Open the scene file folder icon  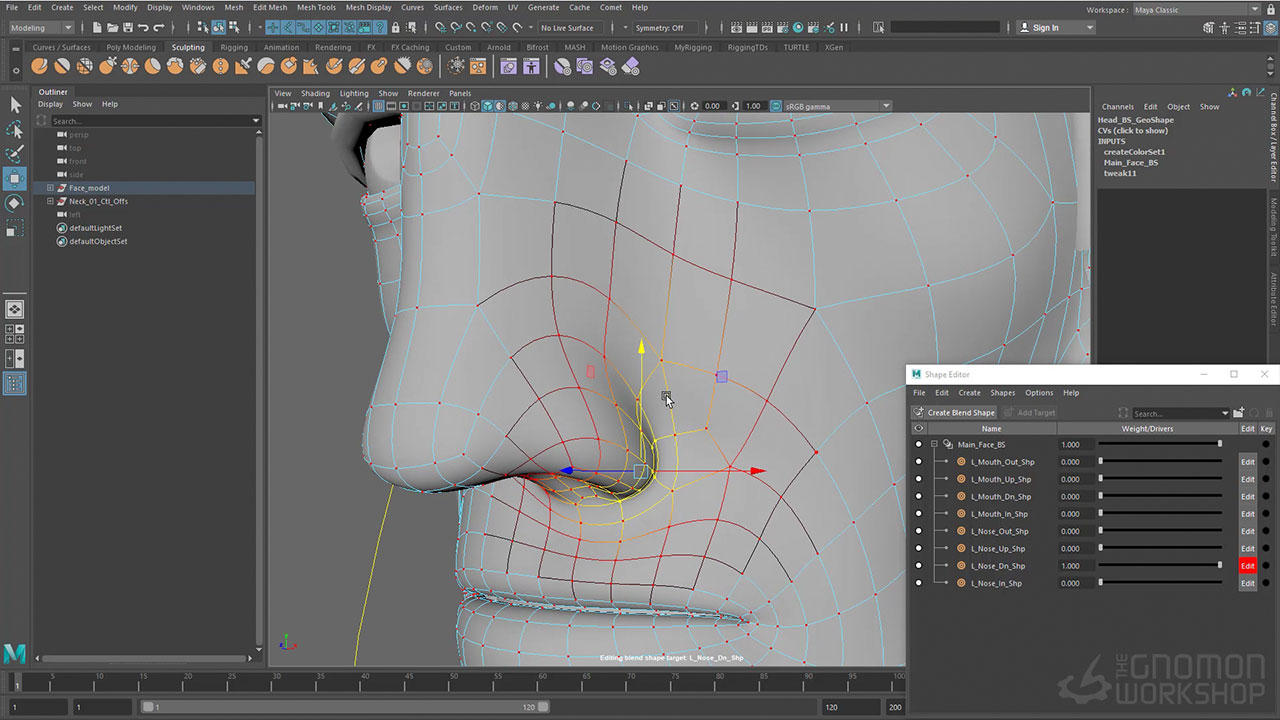point(112,28)
